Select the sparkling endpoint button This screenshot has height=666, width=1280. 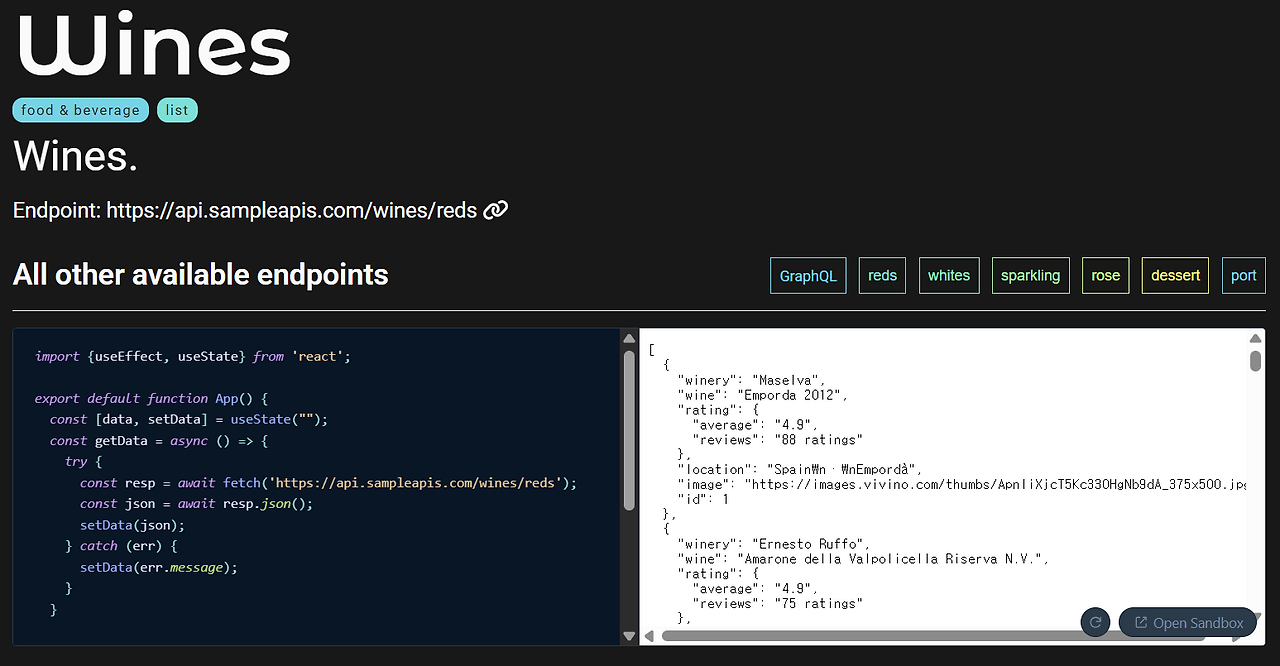(x=1031, y=276)
